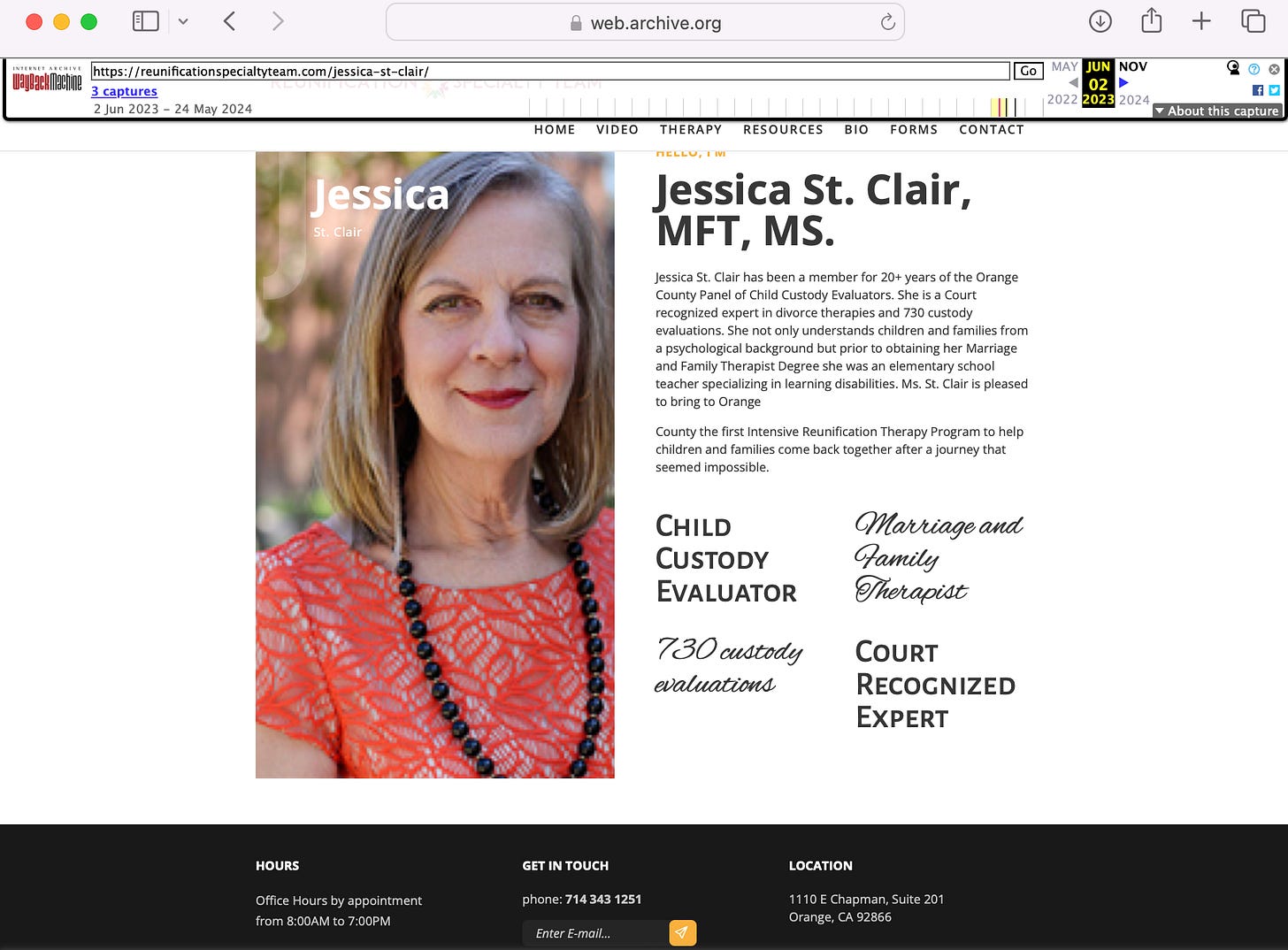Select NOV next capture month

1133,66
